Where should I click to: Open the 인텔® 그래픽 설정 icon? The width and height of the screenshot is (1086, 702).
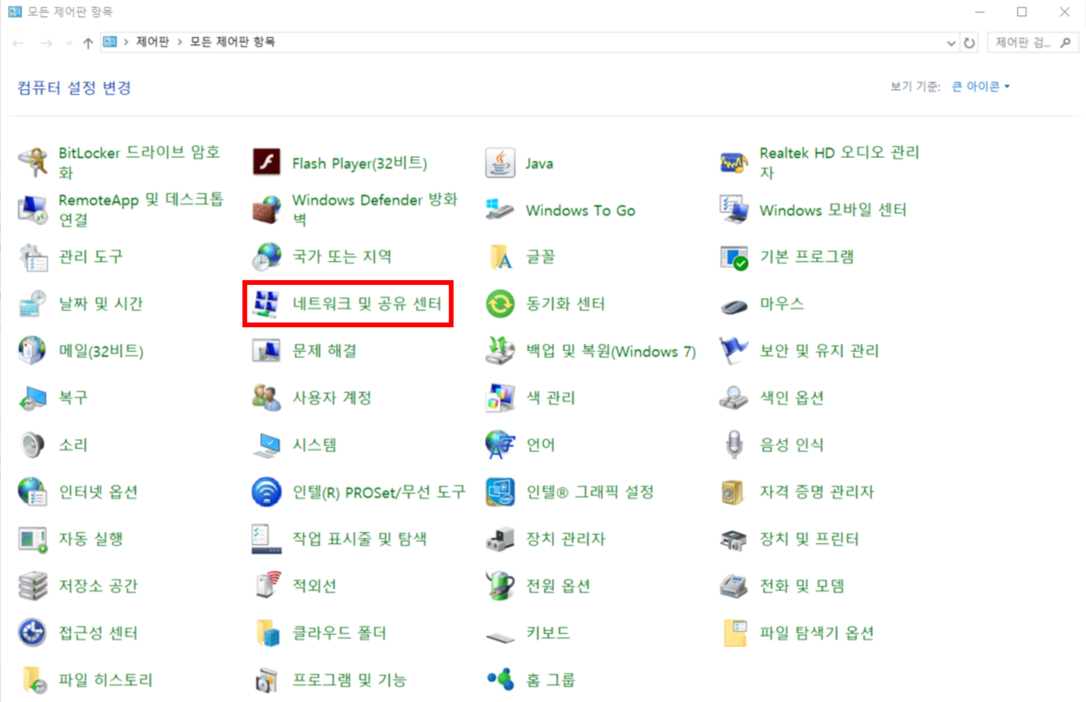pos(500,492)
